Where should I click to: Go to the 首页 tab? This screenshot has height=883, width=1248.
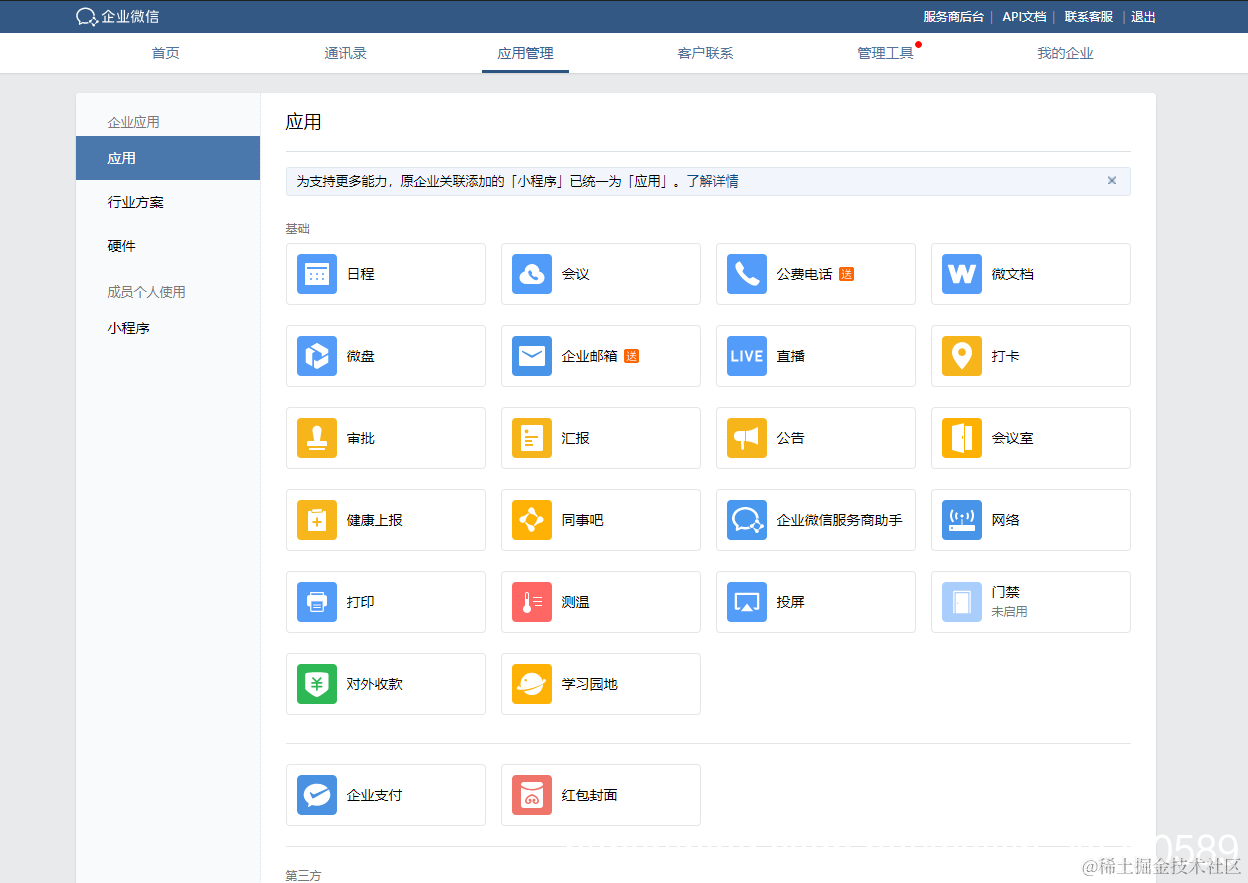[166, 53]
